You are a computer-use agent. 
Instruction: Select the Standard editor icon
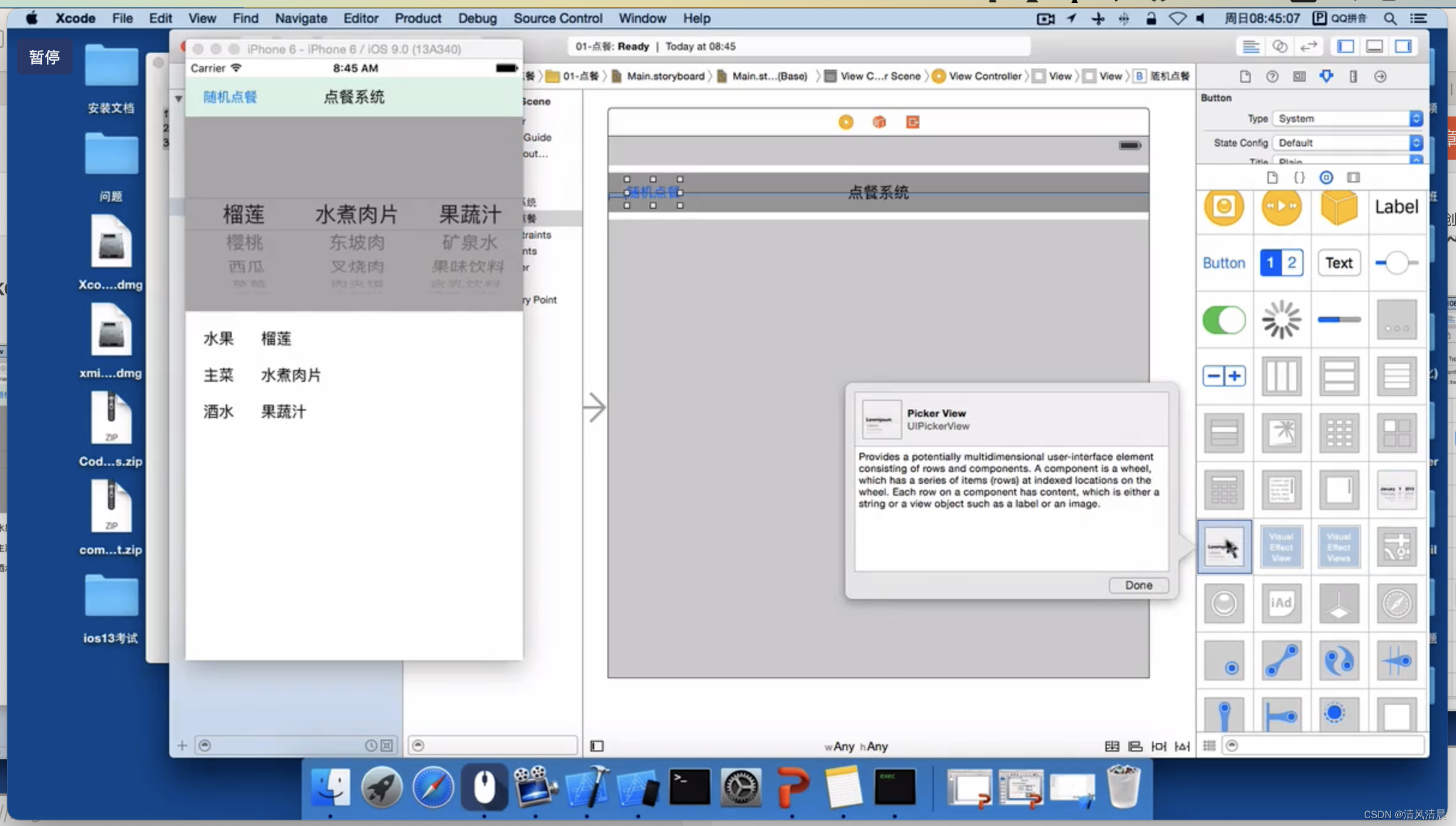pos(1251,46)
